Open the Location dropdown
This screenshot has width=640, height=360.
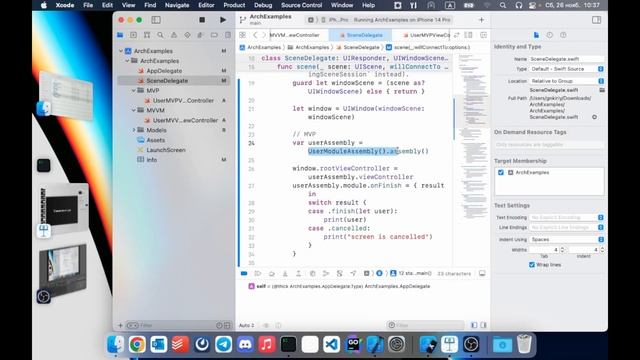click(x=567, y=81)
